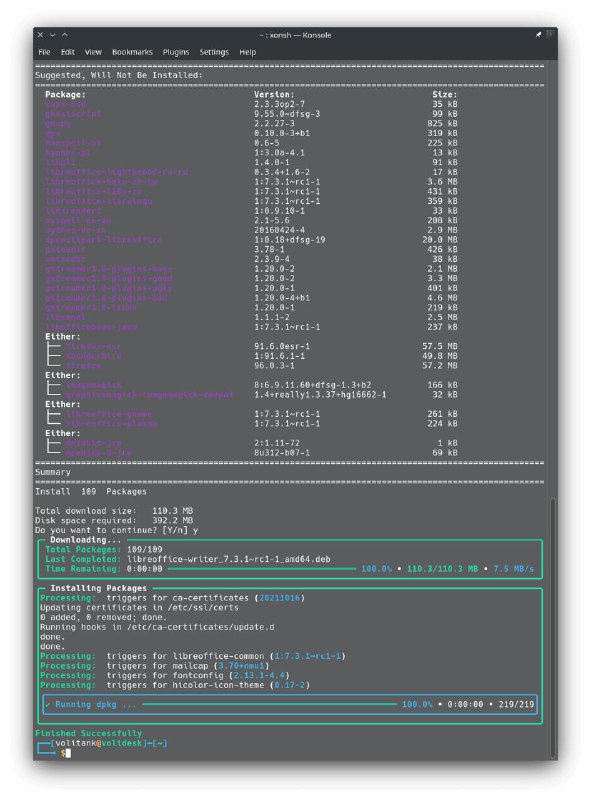Open the Bookmarks menu

click(132, 52)
